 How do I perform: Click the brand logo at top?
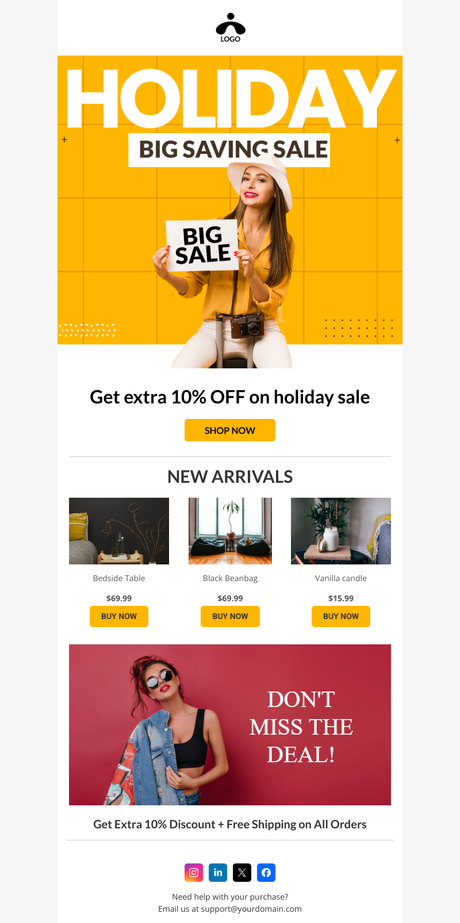point(230,28)
